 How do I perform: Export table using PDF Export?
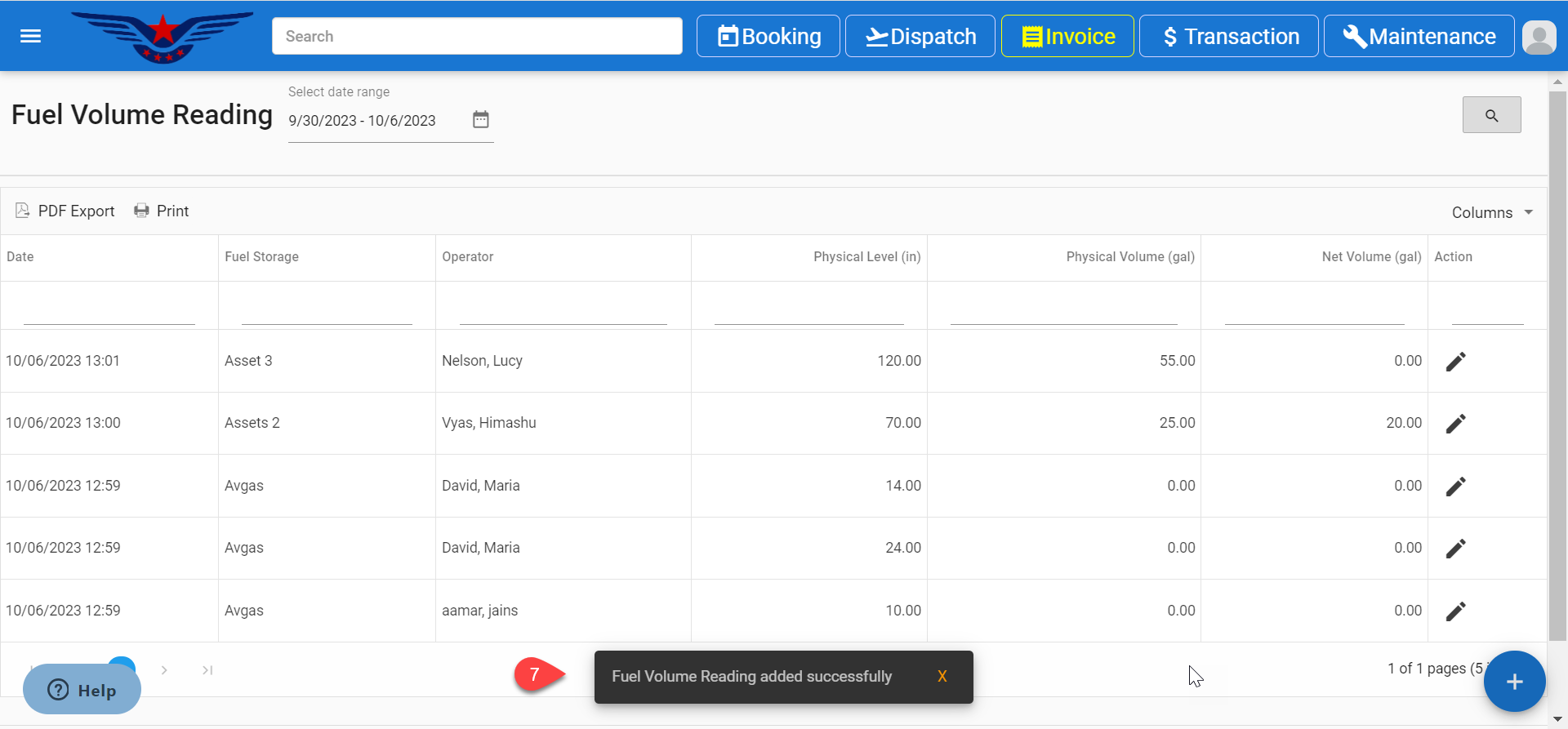click(65, 211)
